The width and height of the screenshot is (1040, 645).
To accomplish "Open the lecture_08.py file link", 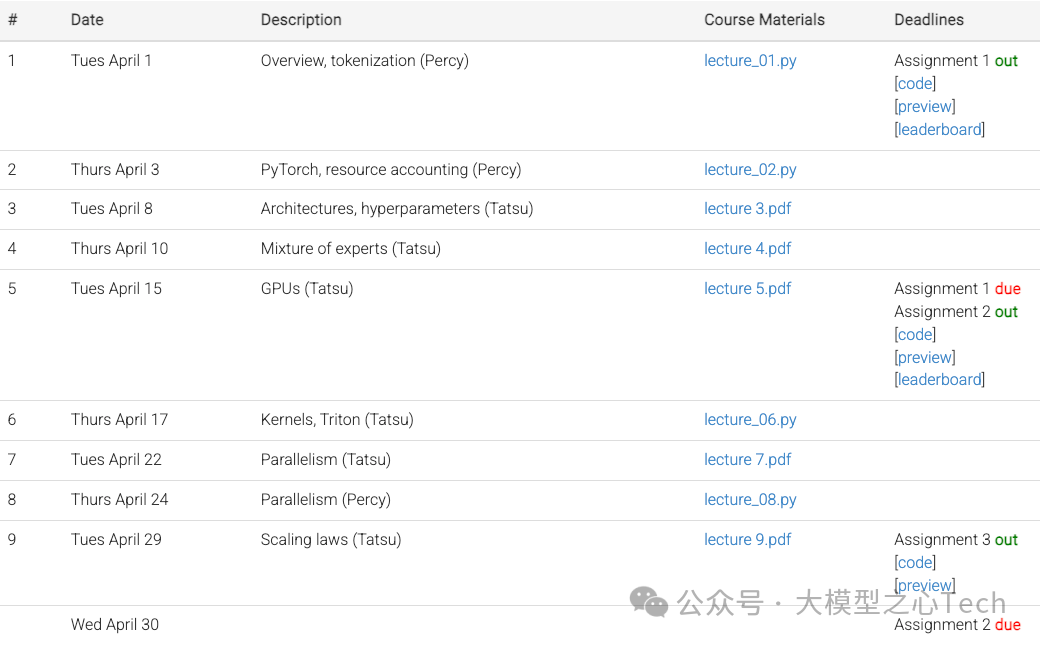I will (x=750, y=500).
